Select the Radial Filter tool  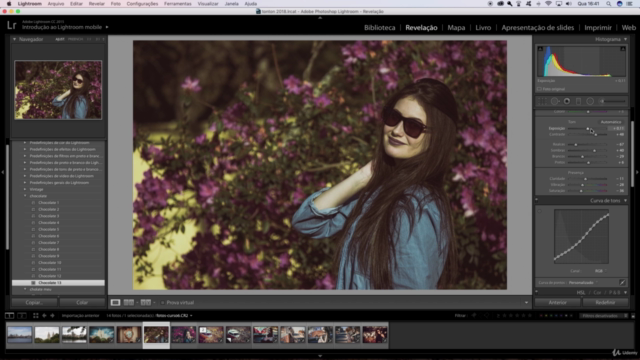[x=590, y=101]
